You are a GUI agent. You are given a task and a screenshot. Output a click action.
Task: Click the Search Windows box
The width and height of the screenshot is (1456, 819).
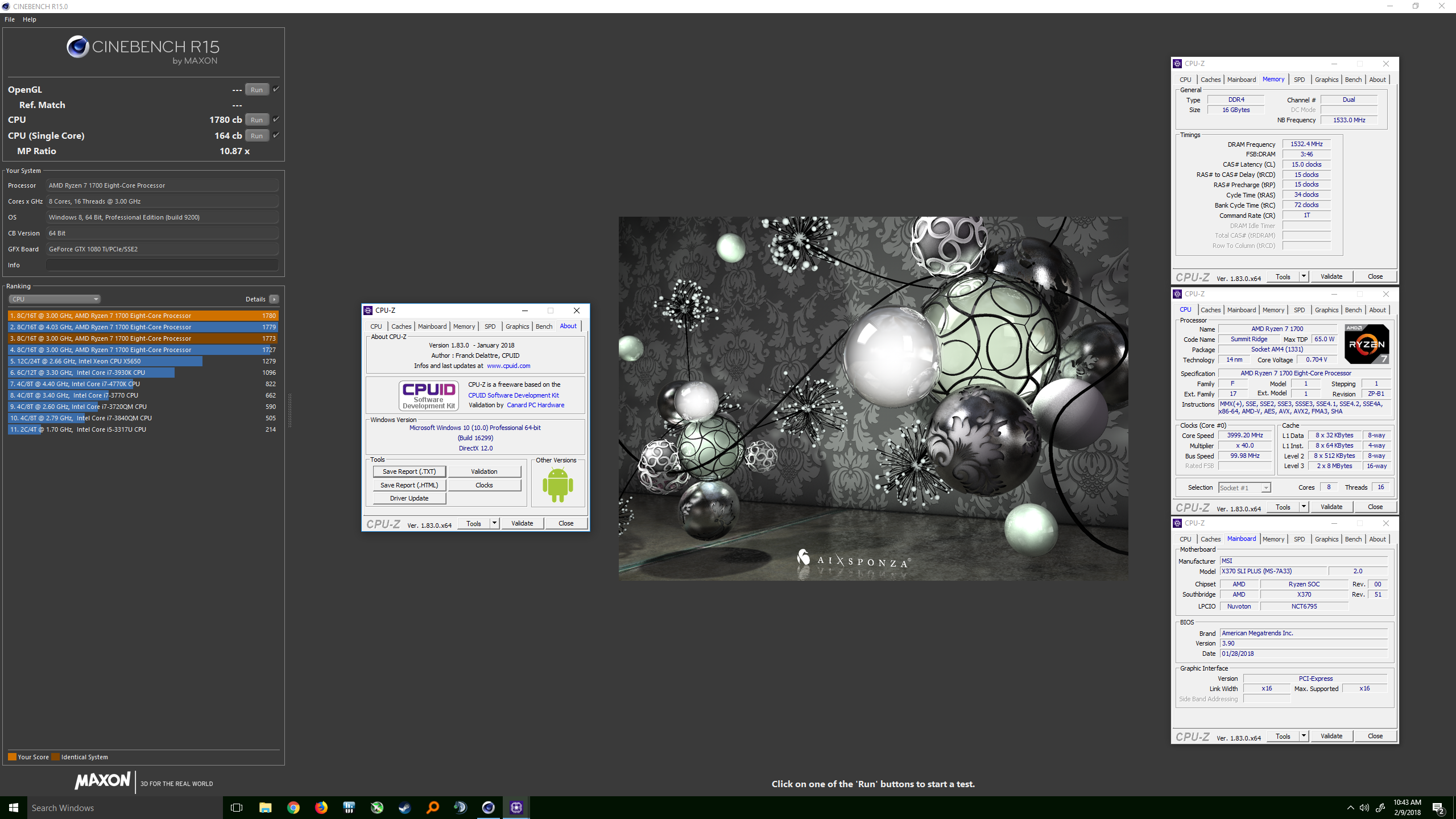(124, 808)
